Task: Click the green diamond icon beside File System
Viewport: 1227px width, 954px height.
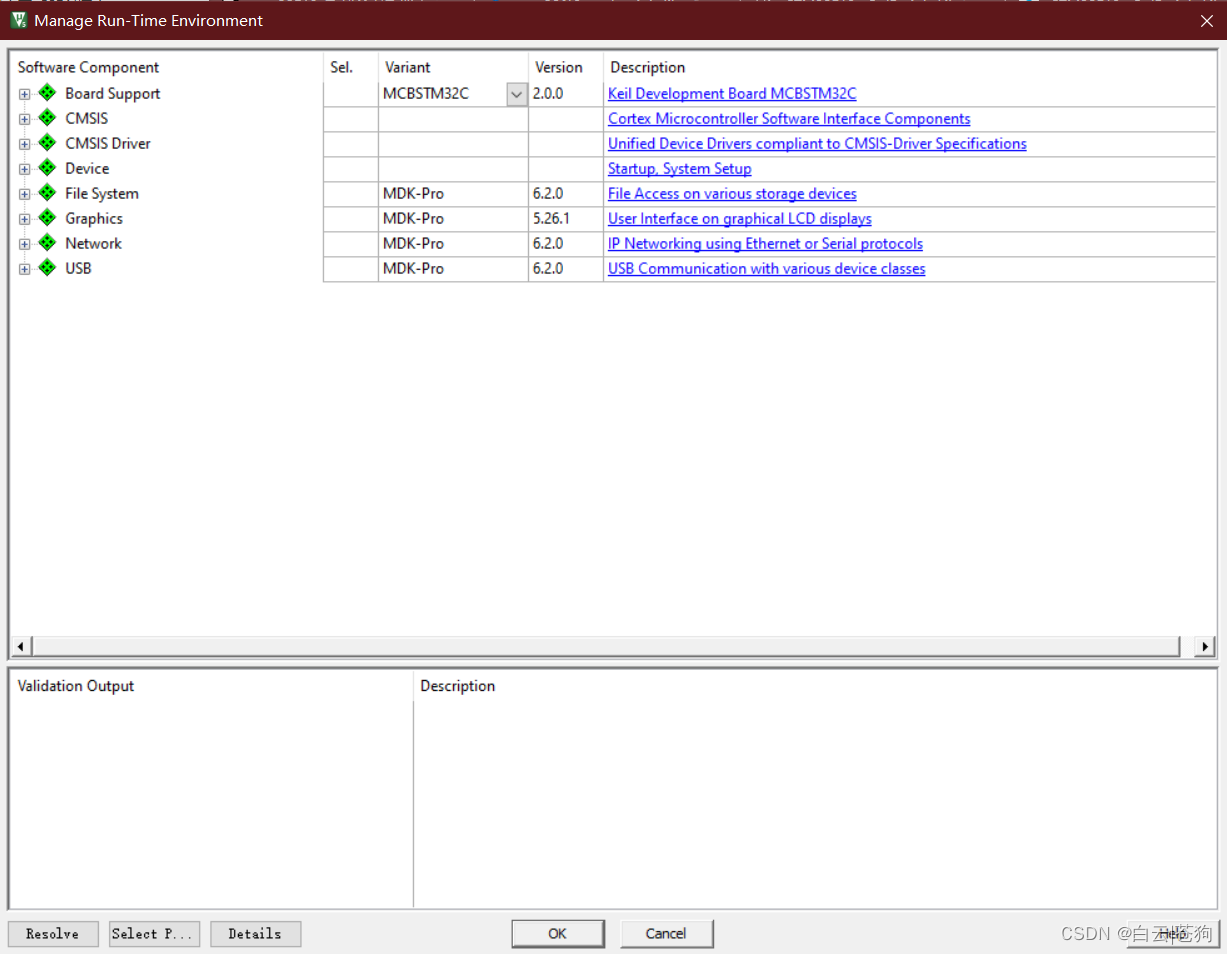Action: pyautogui.click(x=47, y=193)
